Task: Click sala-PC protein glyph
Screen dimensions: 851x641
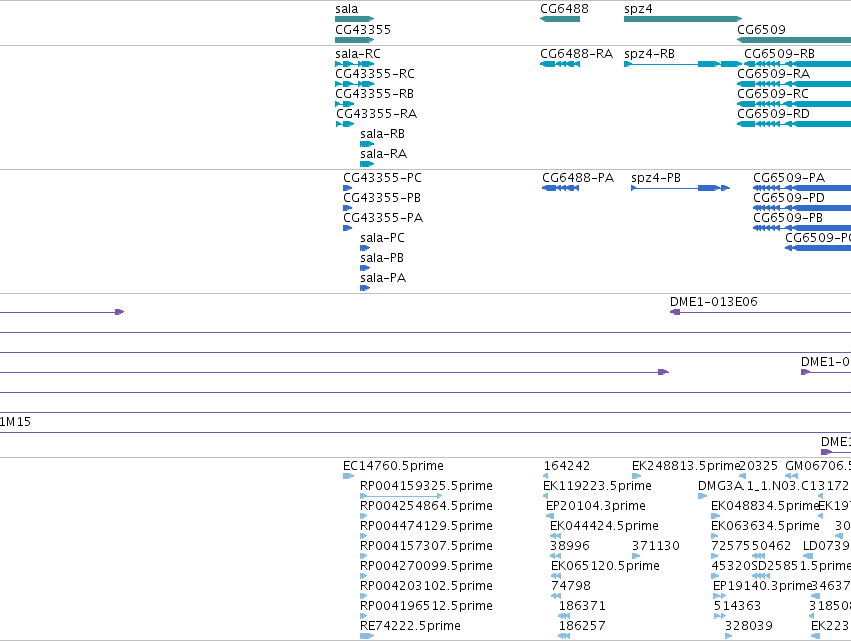Action: click(x=365, y=248)
